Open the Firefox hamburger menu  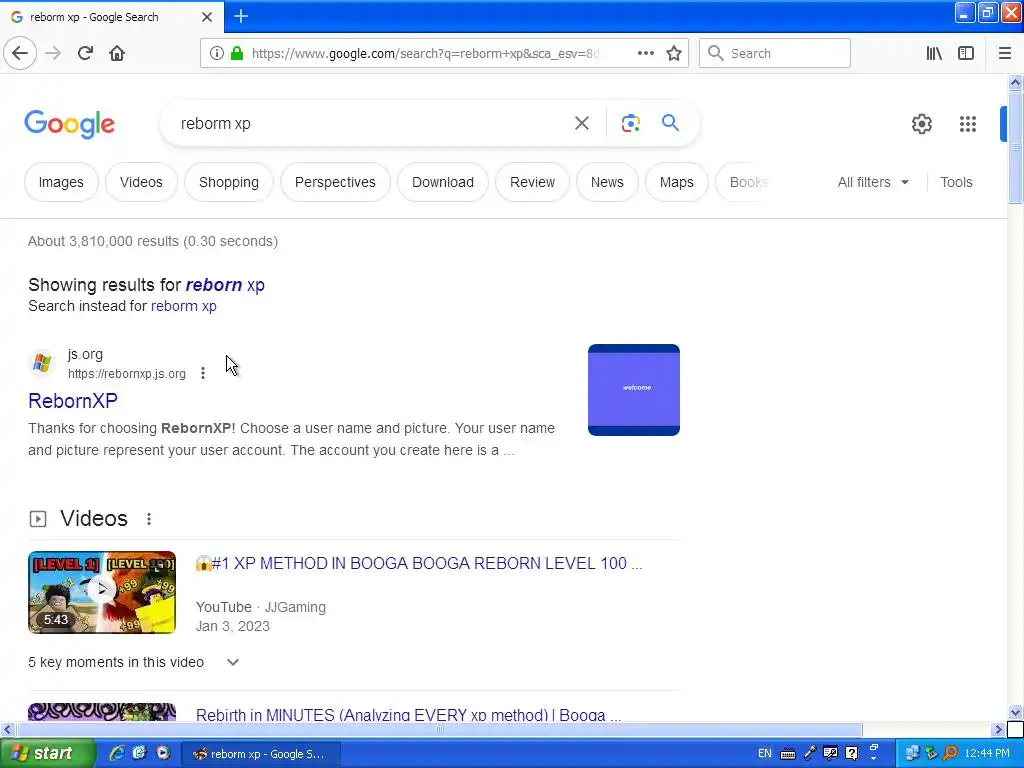(x=1004, y=53)
